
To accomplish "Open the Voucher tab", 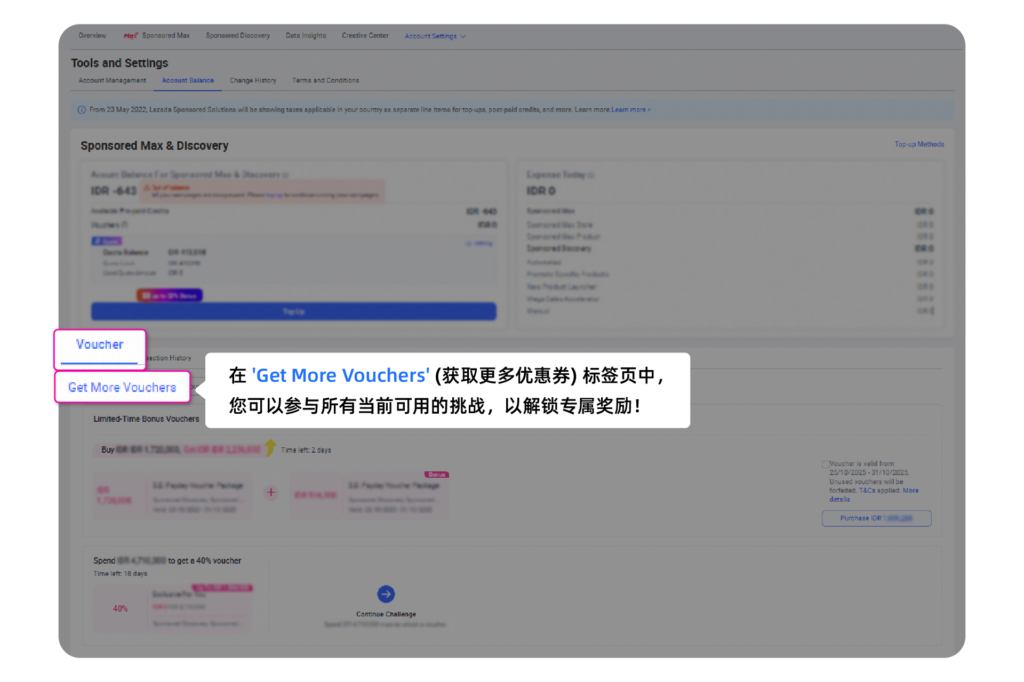I will [x=100, y=345].
